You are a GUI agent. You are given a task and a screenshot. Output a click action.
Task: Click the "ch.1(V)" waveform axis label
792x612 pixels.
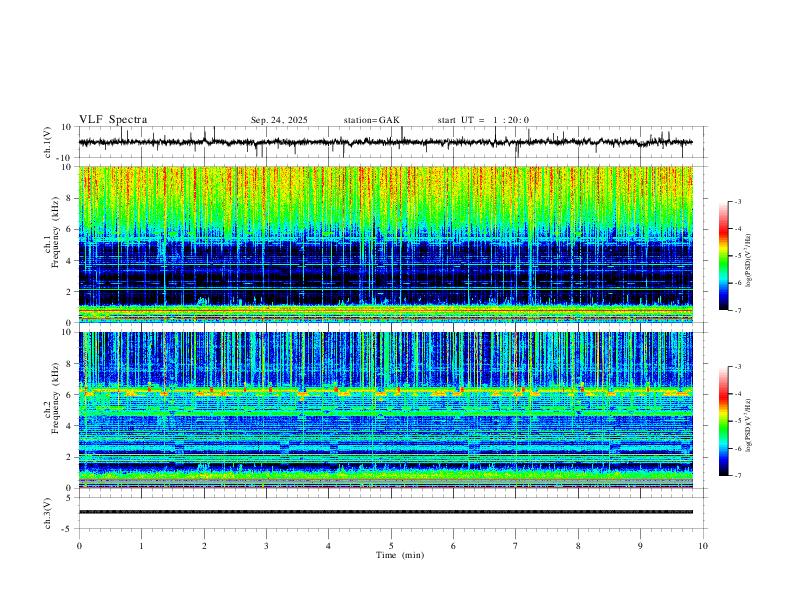[48, 142]
